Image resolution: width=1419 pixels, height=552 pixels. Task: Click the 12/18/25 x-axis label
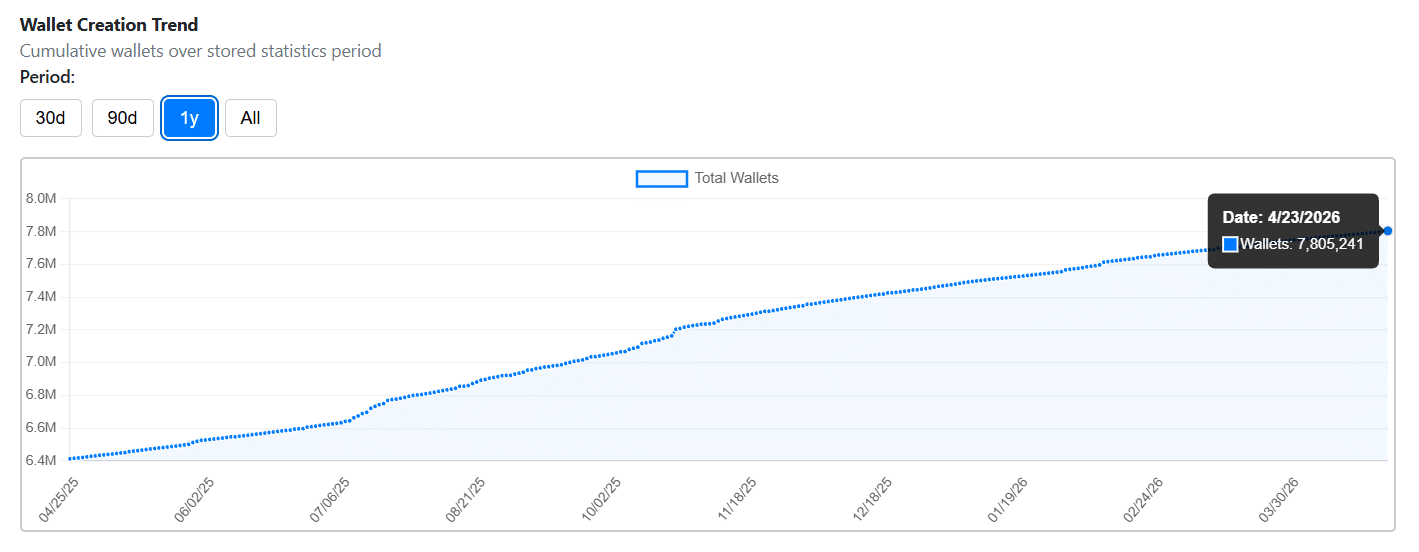[872, 499]
